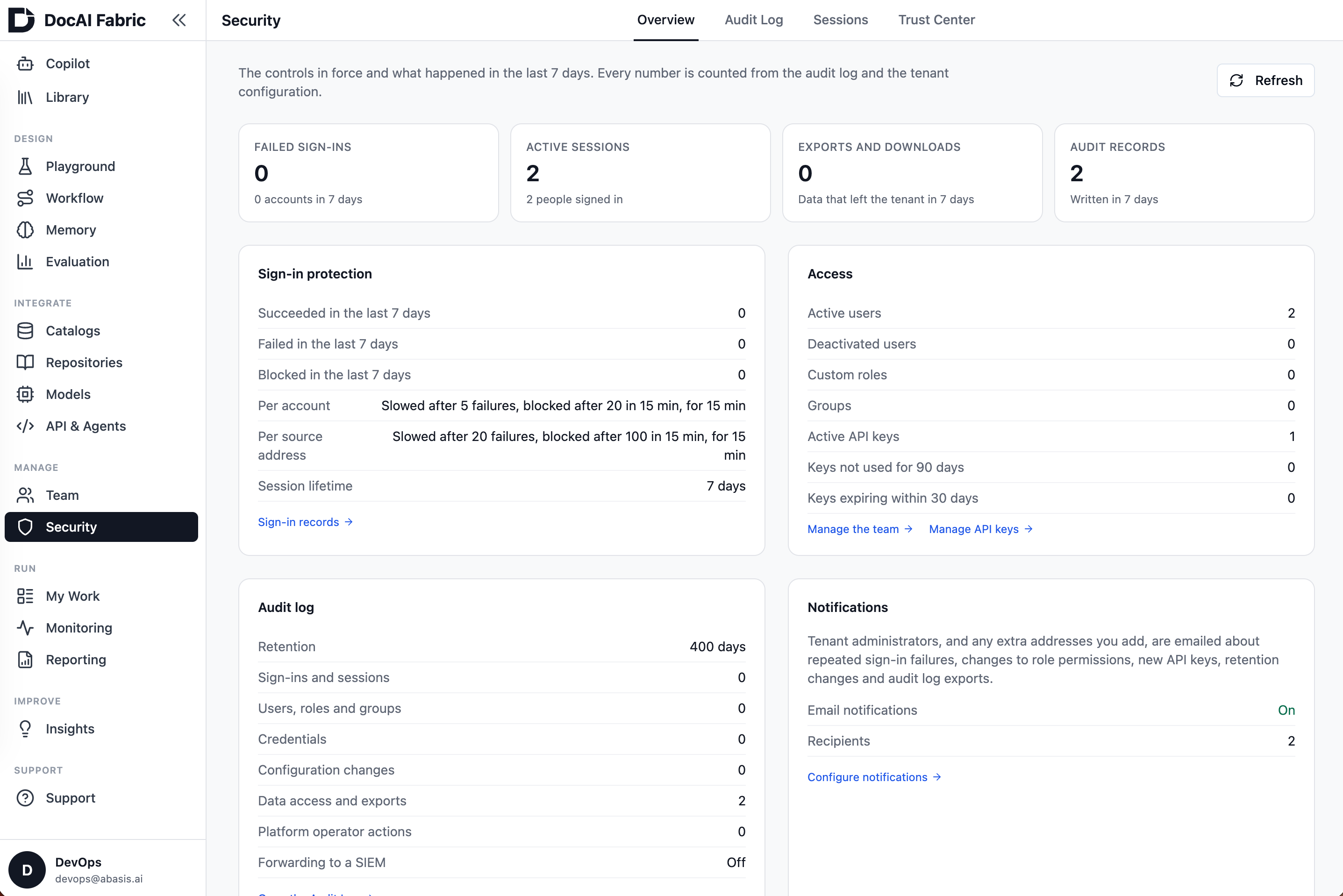
Task: Click the 'Platform operator actions' row label
Action: pos(334,832)
